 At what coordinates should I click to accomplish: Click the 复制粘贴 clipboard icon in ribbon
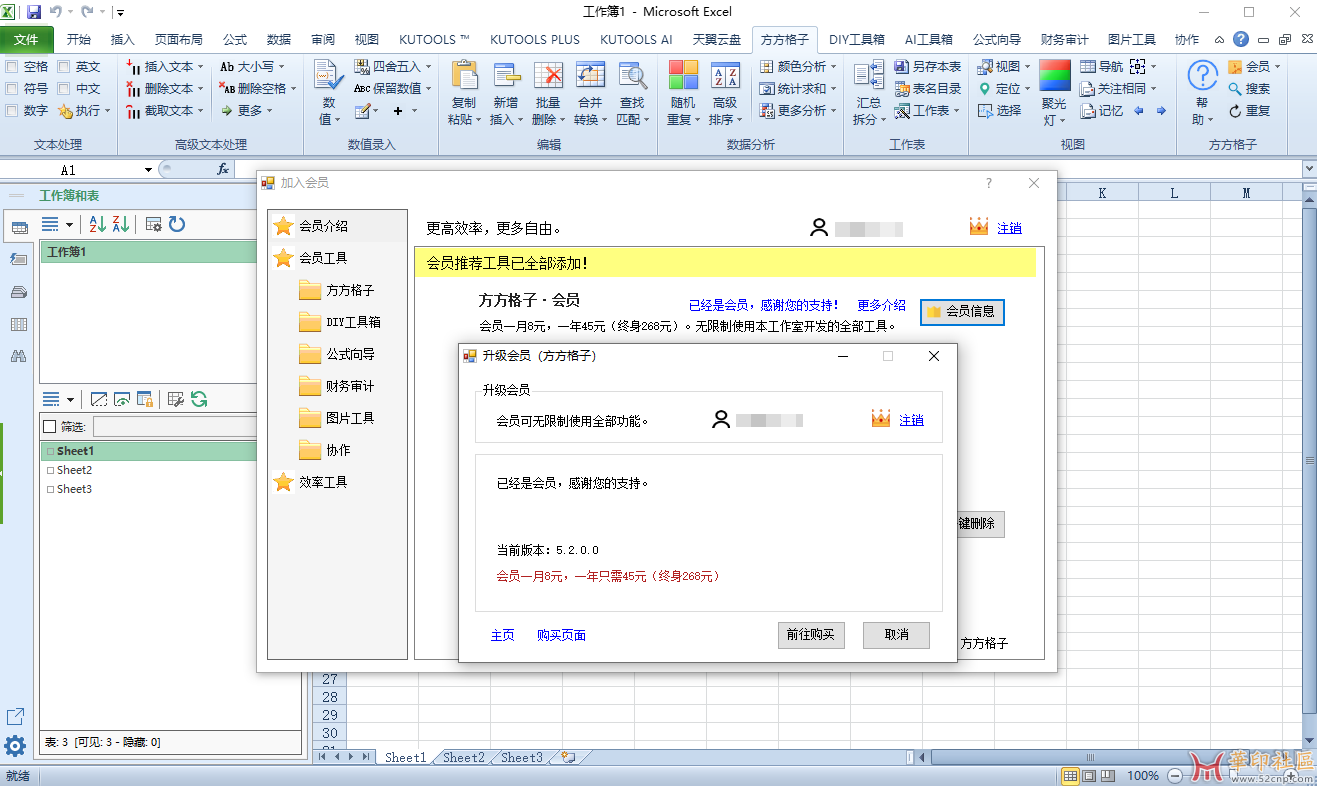(x=463, y=76)
